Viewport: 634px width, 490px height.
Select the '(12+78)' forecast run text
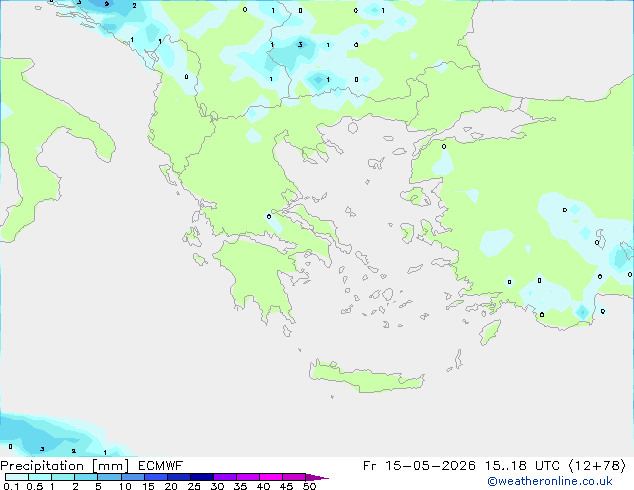coord(597,466)
